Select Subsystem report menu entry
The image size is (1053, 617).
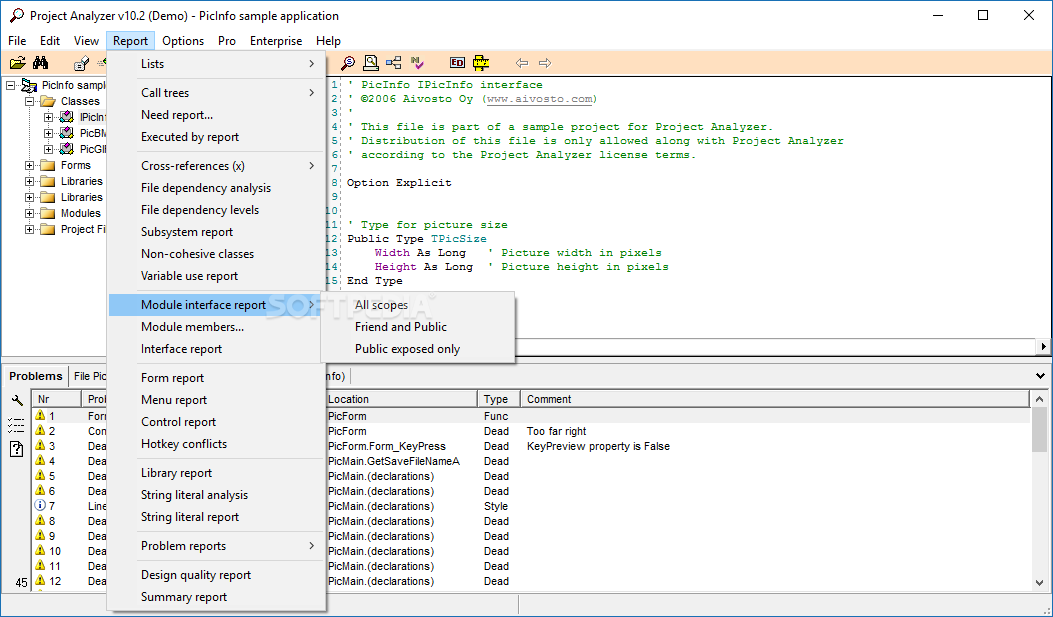coord(216,232)
